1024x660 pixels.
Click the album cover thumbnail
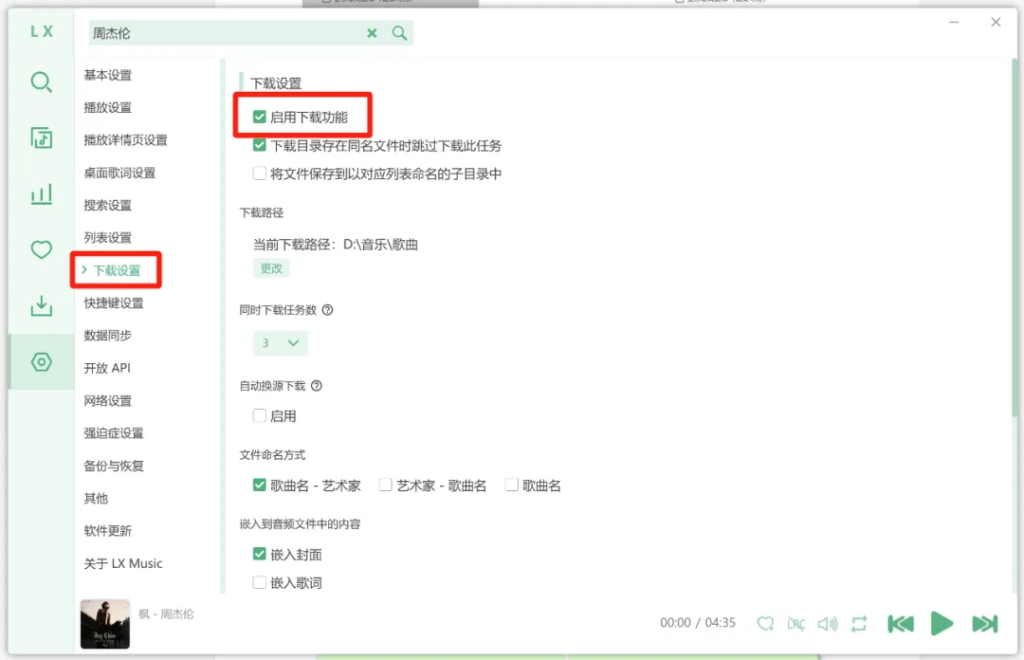pos(105,624)
